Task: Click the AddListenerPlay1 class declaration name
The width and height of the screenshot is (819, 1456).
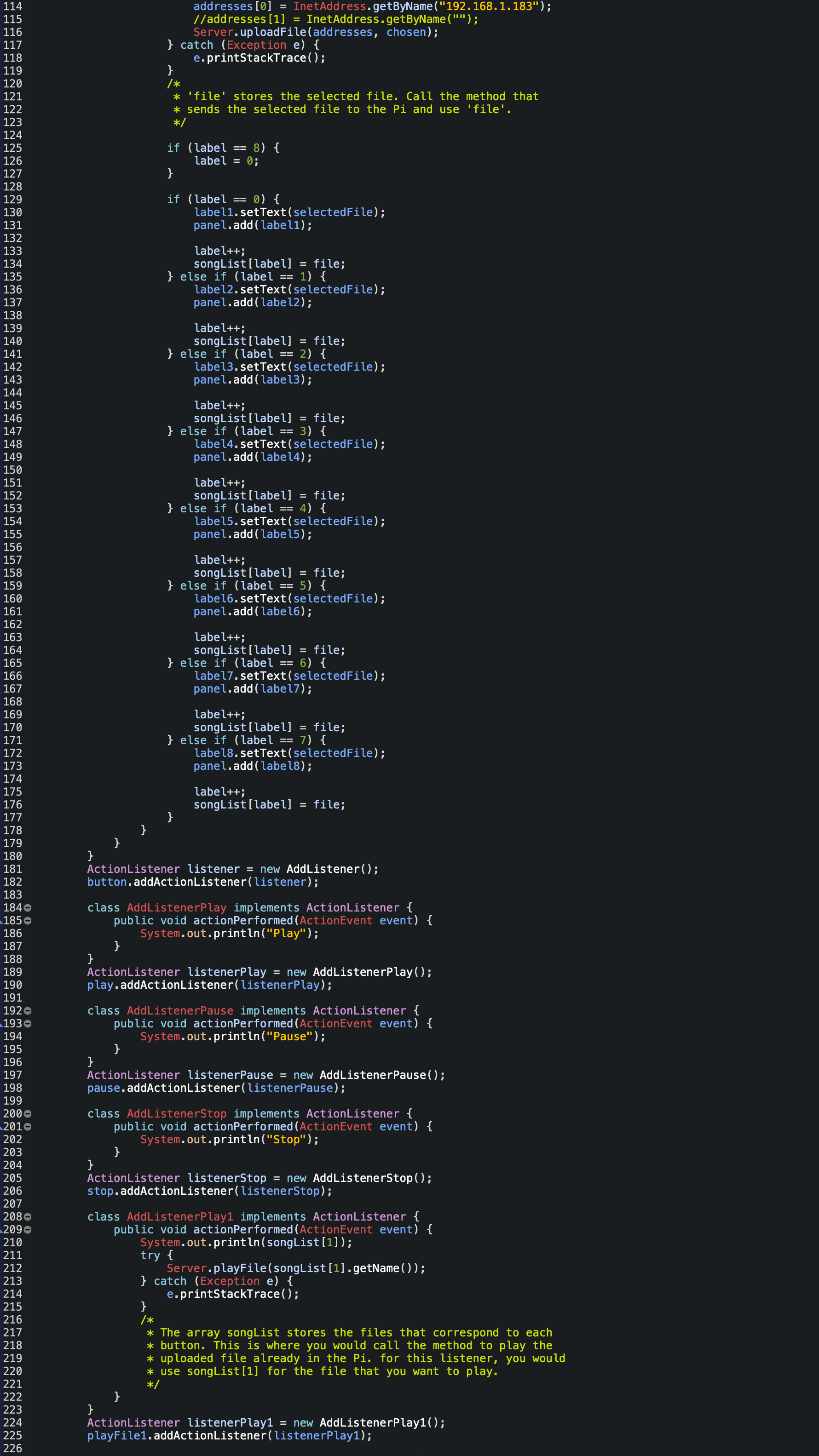Action: click(x=180, y=1216)
